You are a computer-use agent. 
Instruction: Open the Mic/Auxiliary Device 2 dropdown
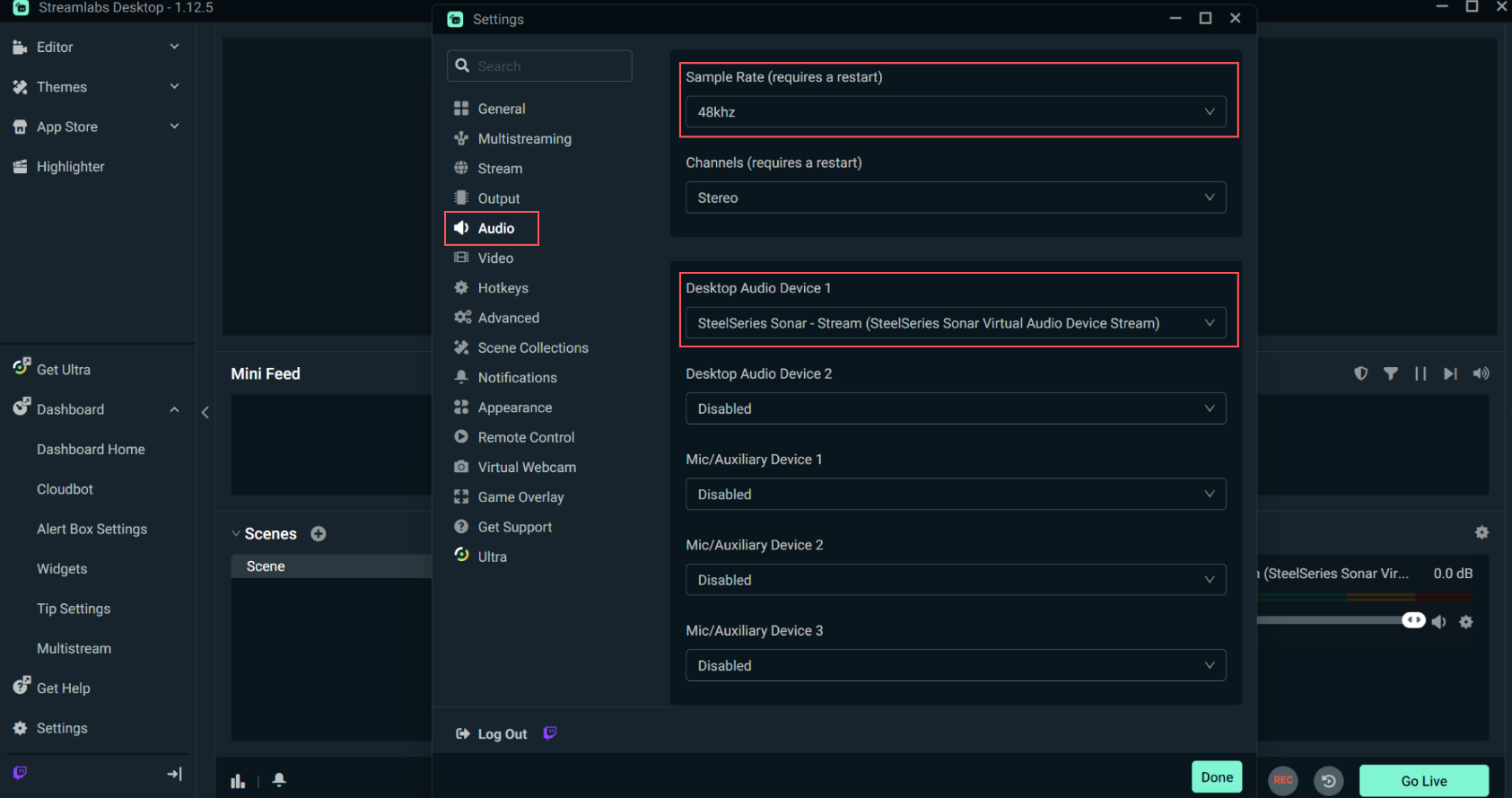[956, 580]
